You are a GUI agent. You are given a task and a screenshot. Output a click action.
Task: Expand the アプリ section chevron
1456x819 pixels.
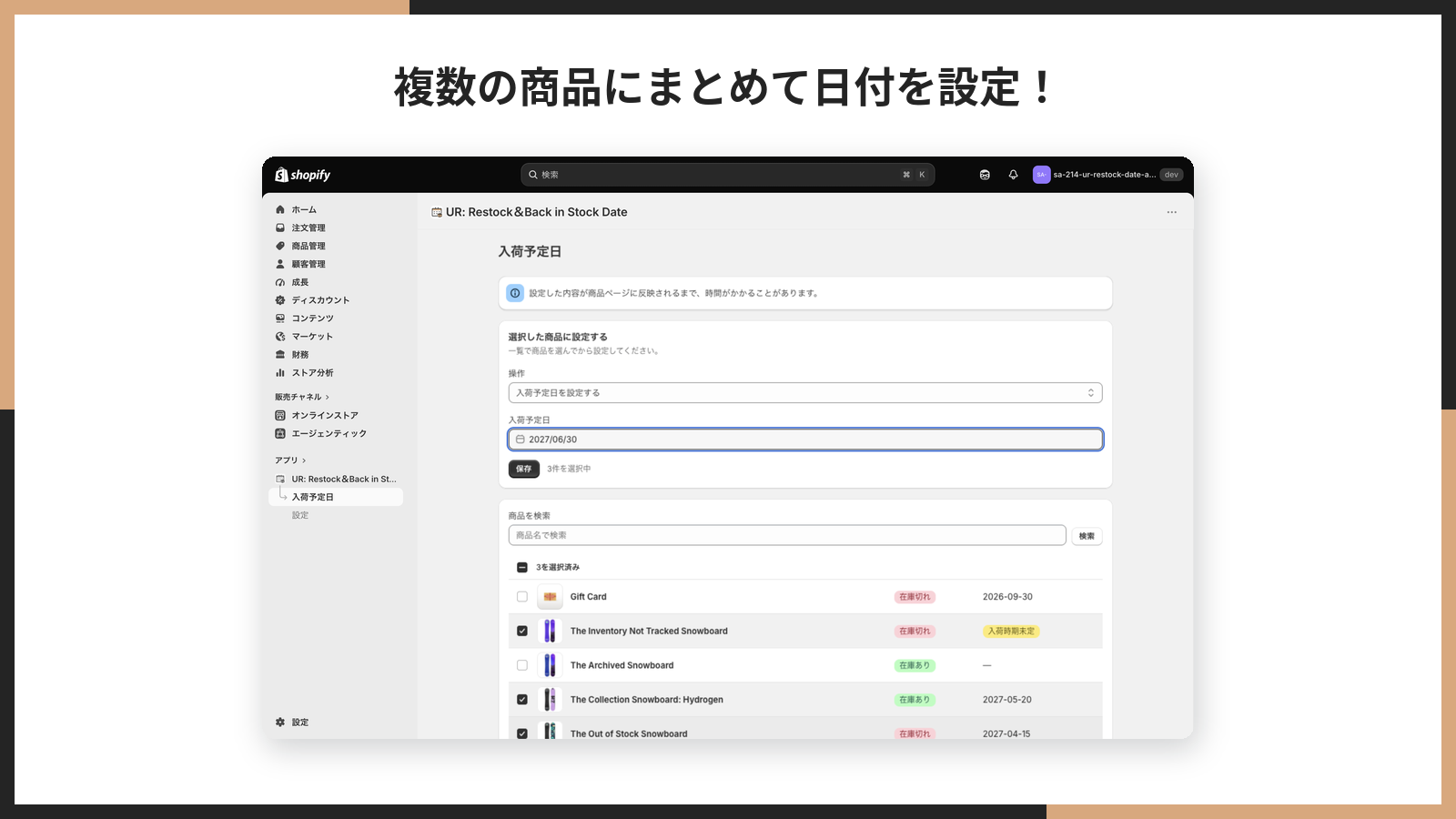(304, 460)
